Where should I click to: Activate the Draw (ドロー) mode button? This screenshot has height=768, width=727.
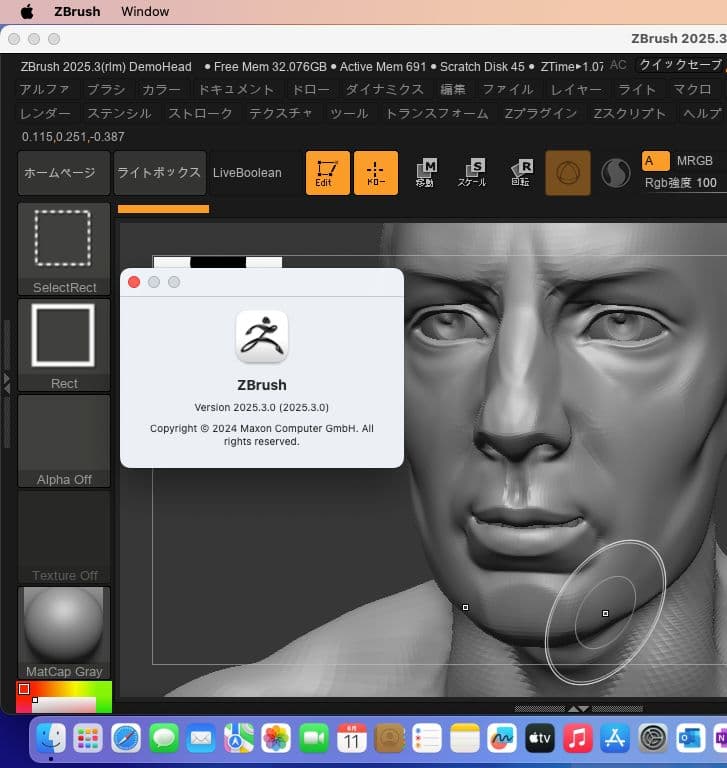coord(376,173)
